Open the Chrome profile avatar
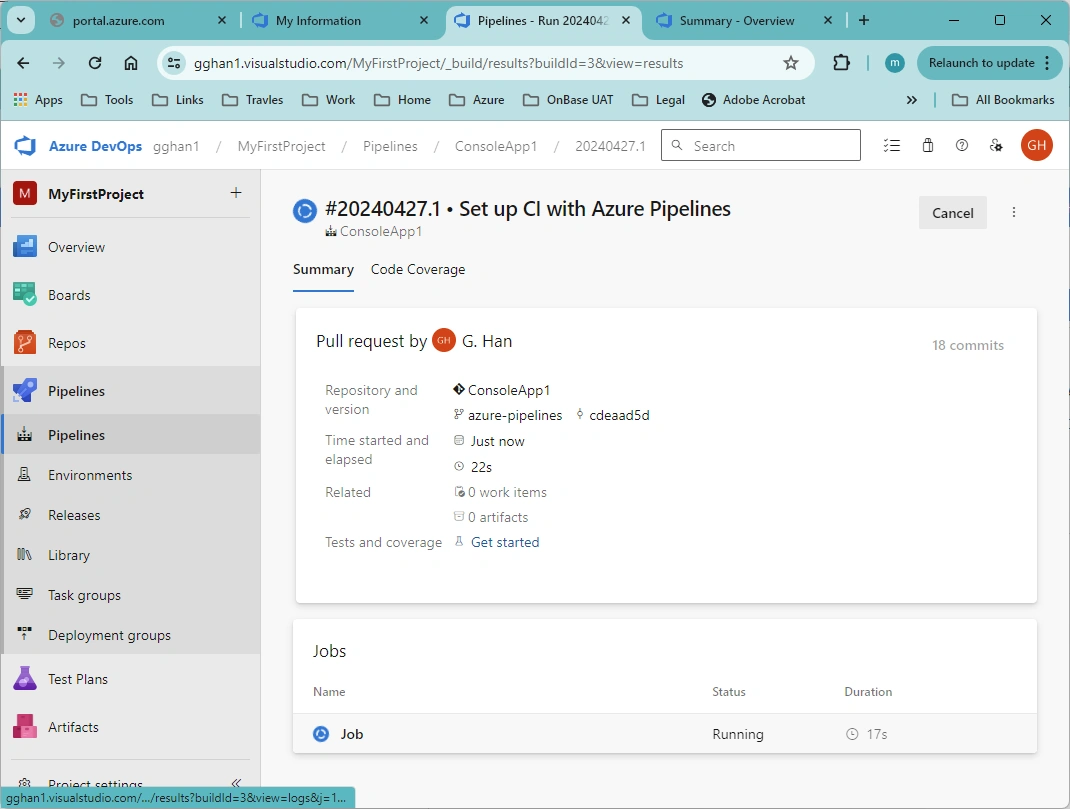This screenshot has height=809, width=1070. (x=895, y=63)
